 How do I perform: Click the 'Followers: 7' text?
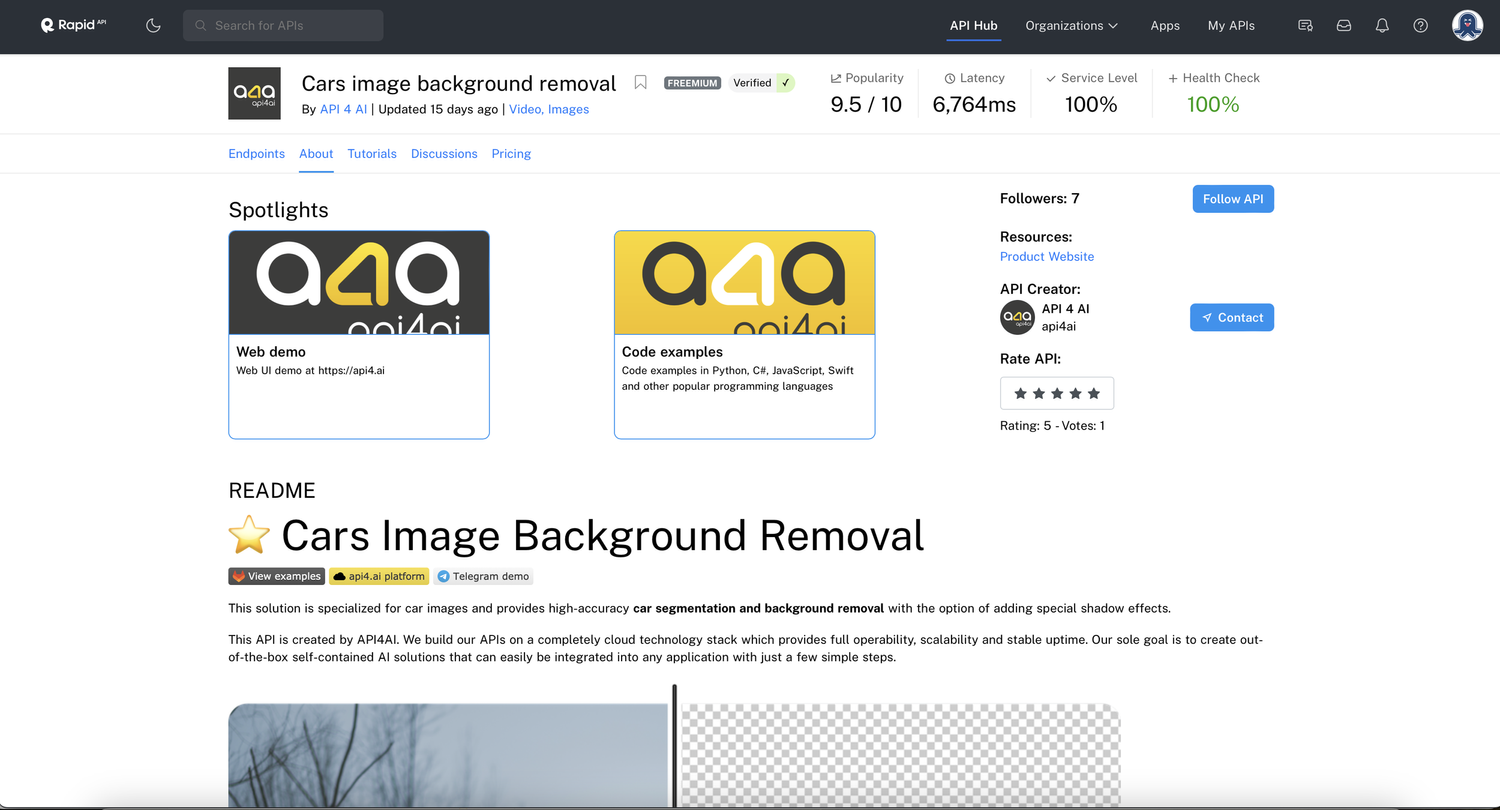coord(1040,199)
